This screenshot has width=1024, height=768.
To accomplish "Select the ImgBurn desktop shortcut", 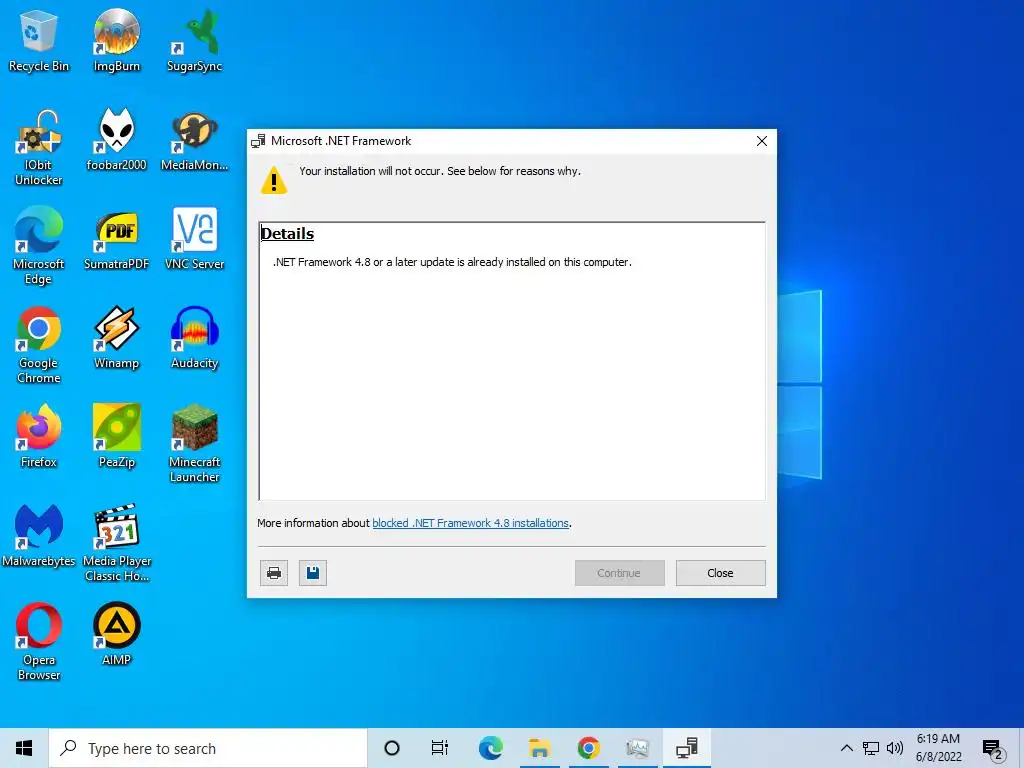I will [116, 39].
